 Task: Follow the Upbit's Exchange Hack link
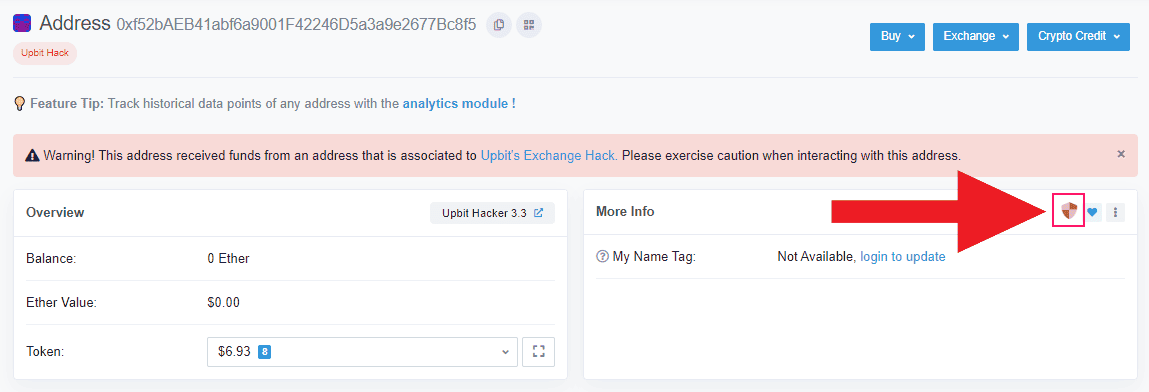pos(549,155)
